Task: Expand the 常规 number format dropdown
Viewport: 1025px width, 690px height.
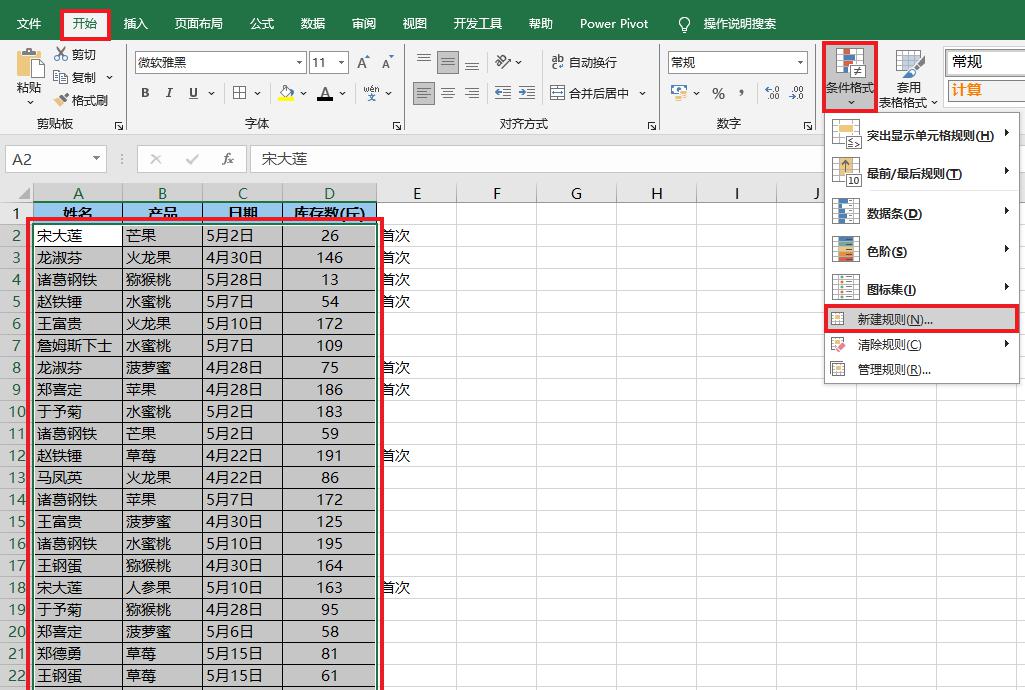Action: (x=800, y=63)
